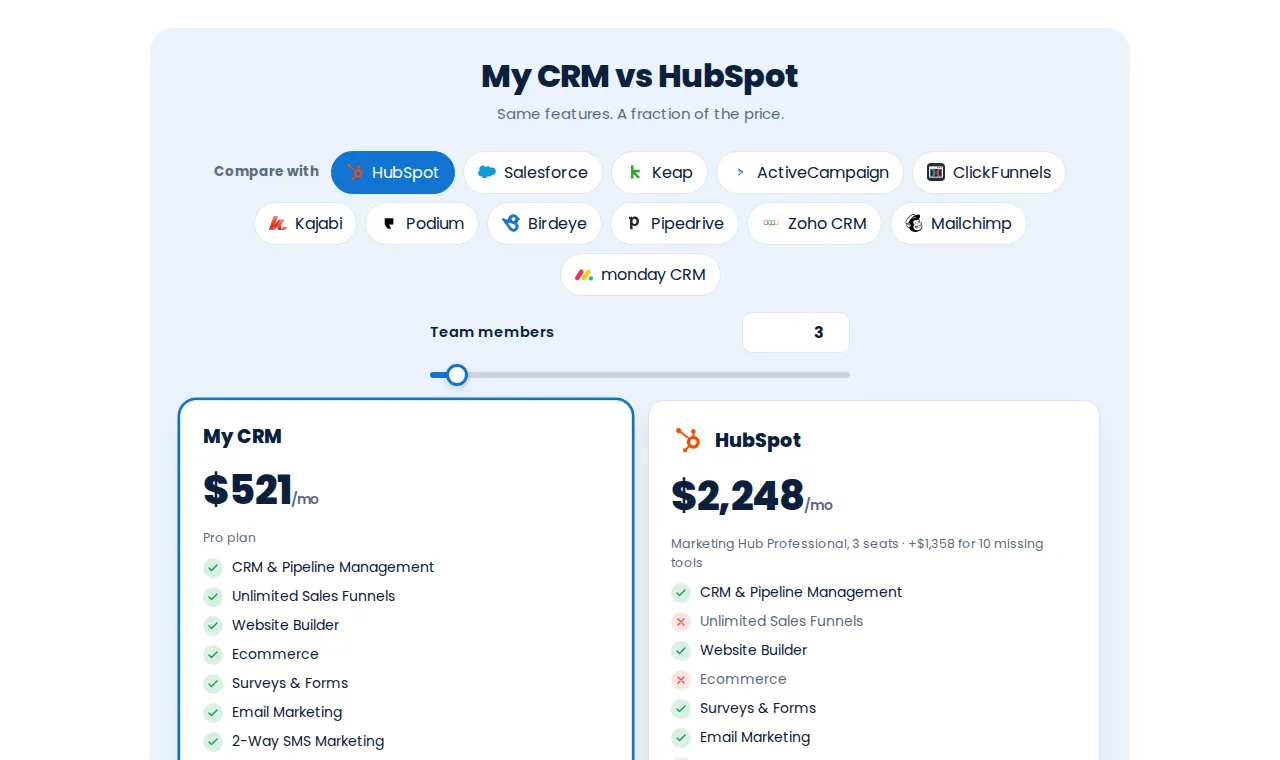Click red X beside HubSpot Unlimited Sales Funnels
The image size is (1280, 760).
click(681, 621)
